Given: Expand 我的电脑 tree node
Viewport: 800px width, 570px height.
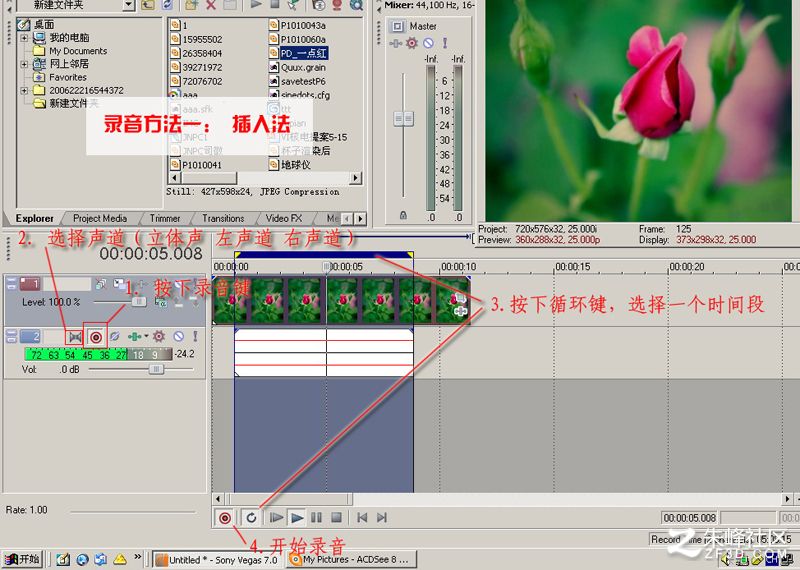Looking at the screenshot, I should click(24, 38).
